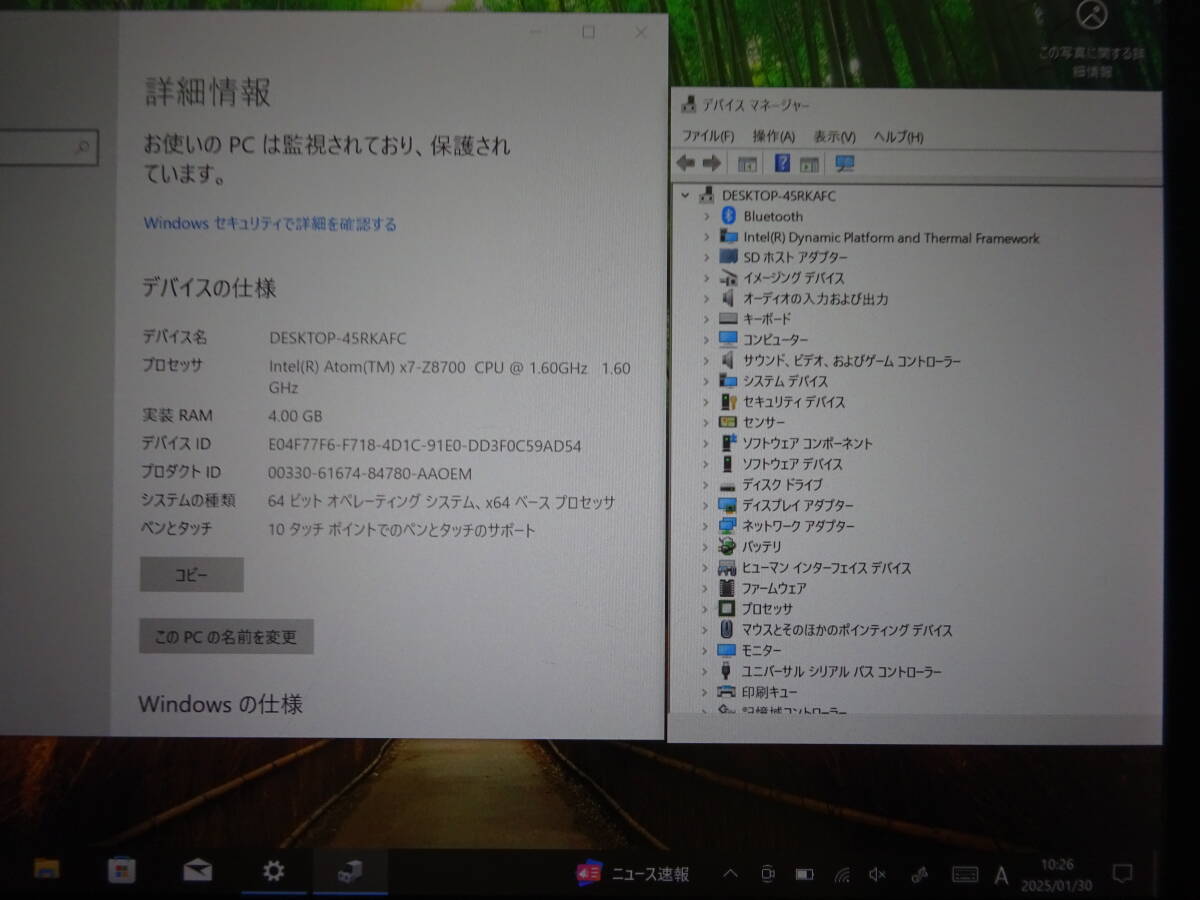
Task: Select Intel(R) Dynamic Platform and Thermal Framework
Action: pos(891,238)
